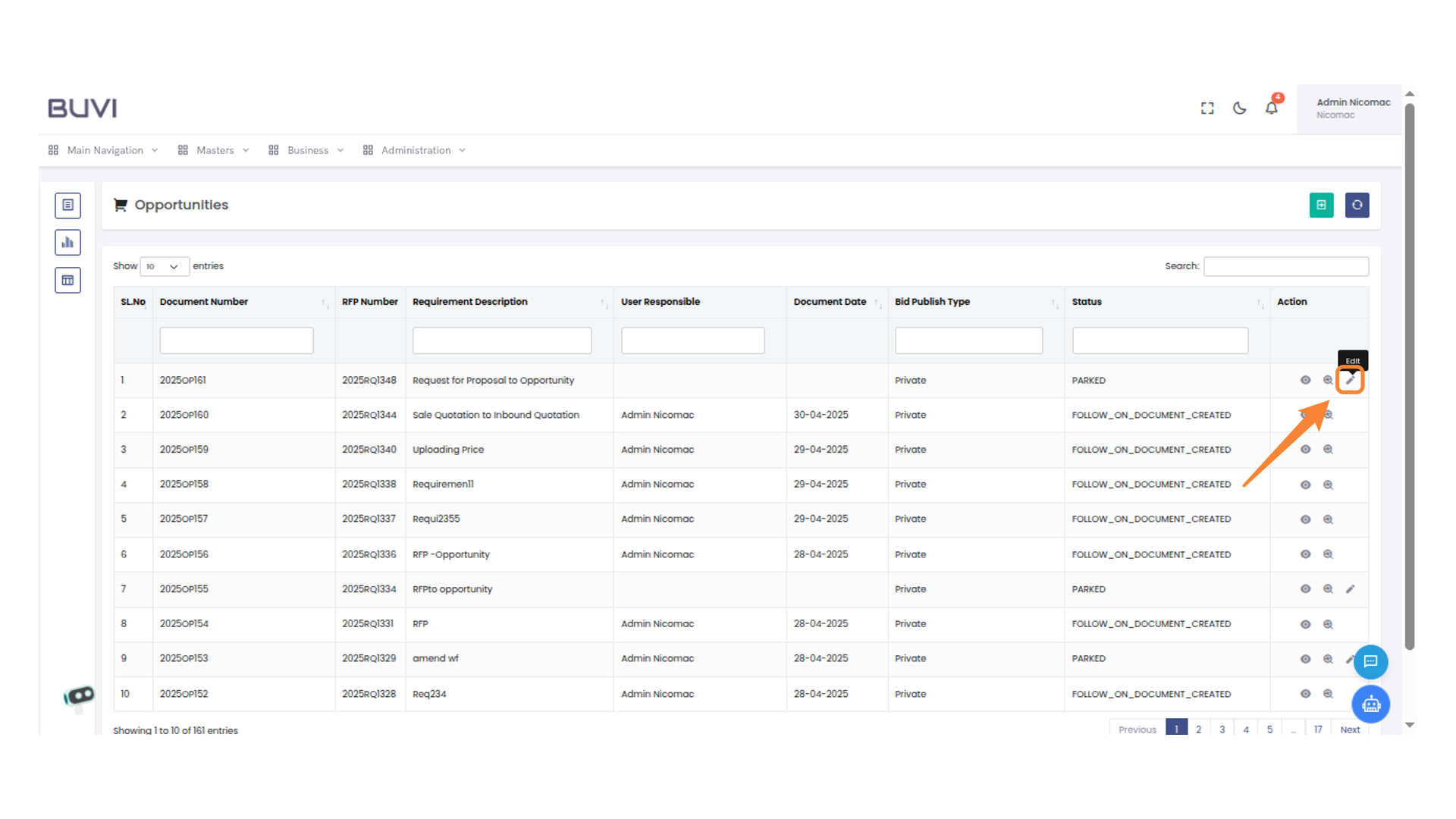View row 2025OP152 via eye icon
The width and height of the screenshot is (1456, 819).
[1305, 694]
